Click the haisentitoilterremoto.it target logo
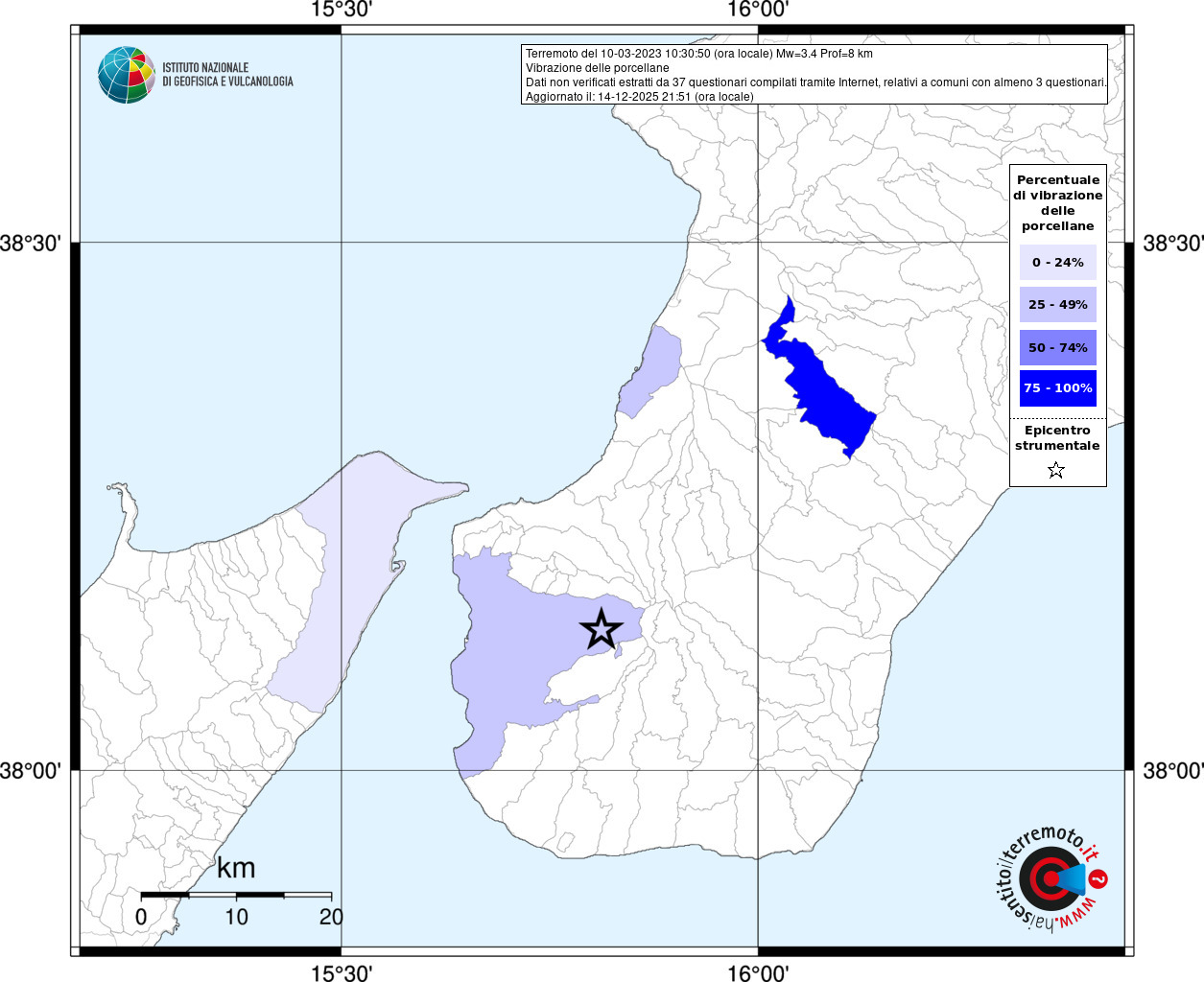This screenshot has height=982, width=1204. pyautogui.click(x=1052, y=879)
